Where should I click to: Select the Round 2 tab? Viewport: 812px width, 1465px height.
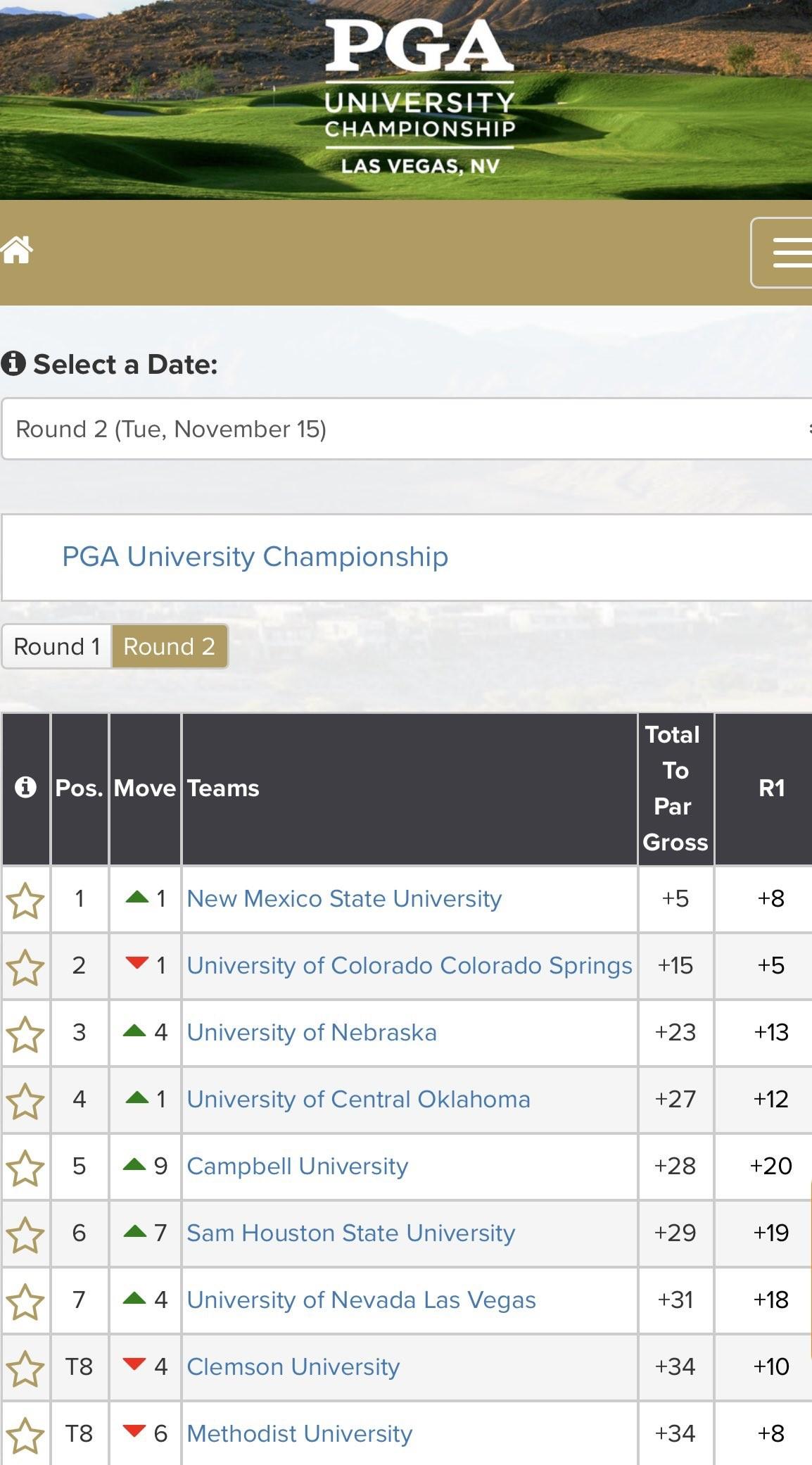pos(169,646)
